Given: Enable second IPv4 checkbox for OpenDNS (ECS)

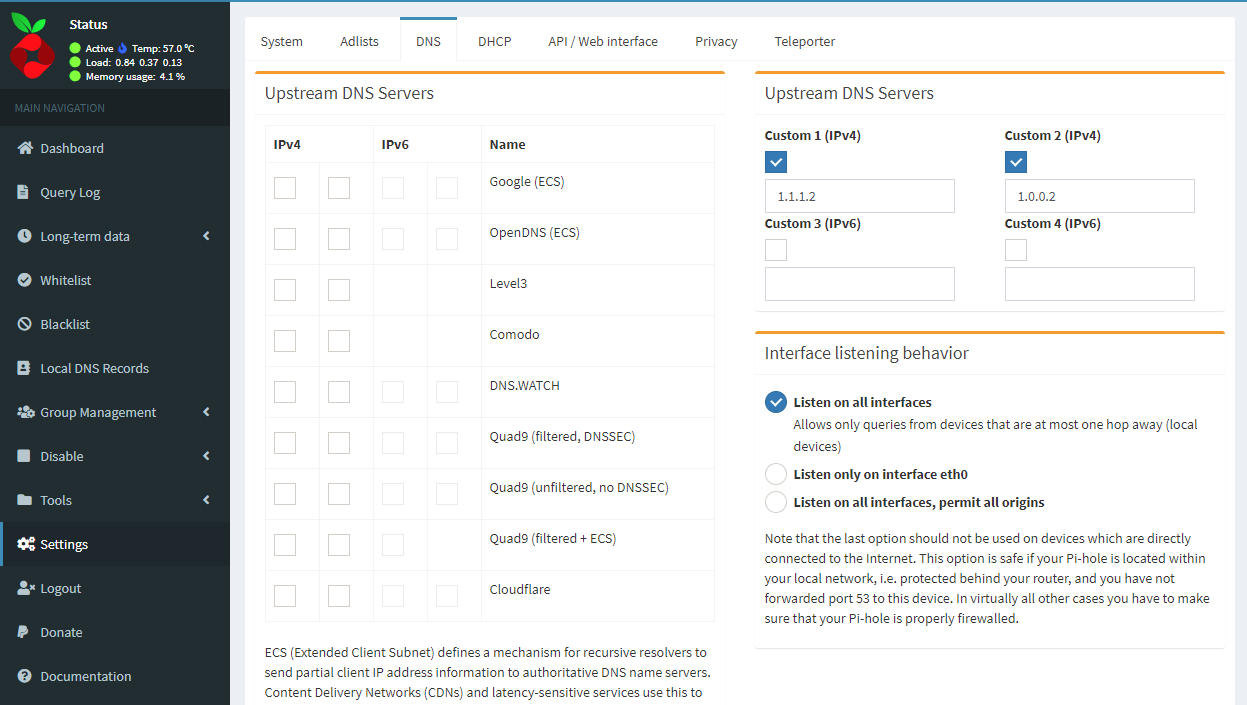Looking at the screenshot, I should click(339, 238).
